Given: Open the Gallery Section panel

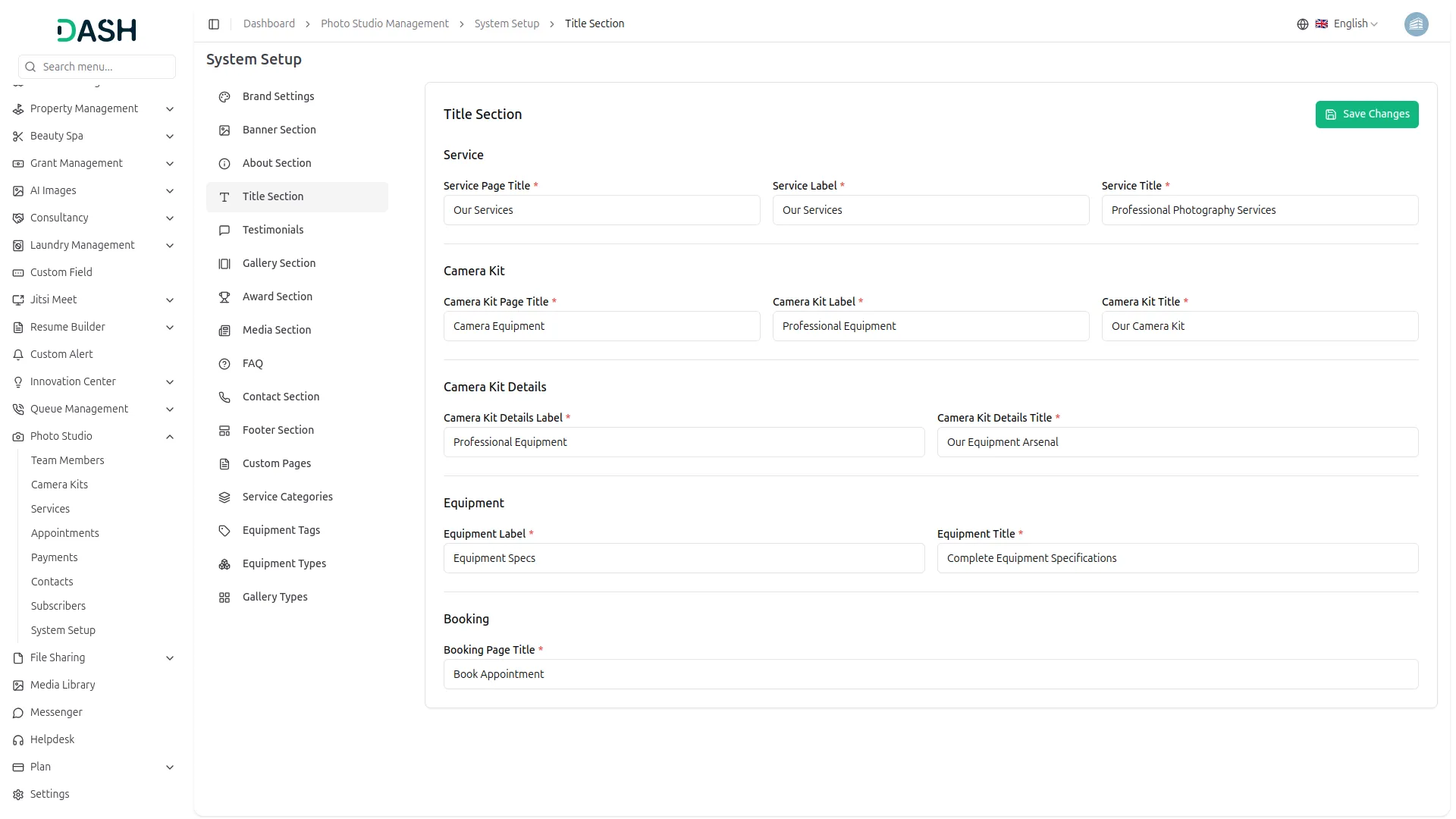Looking at the screenshot, I should click(x=279, y=263).
